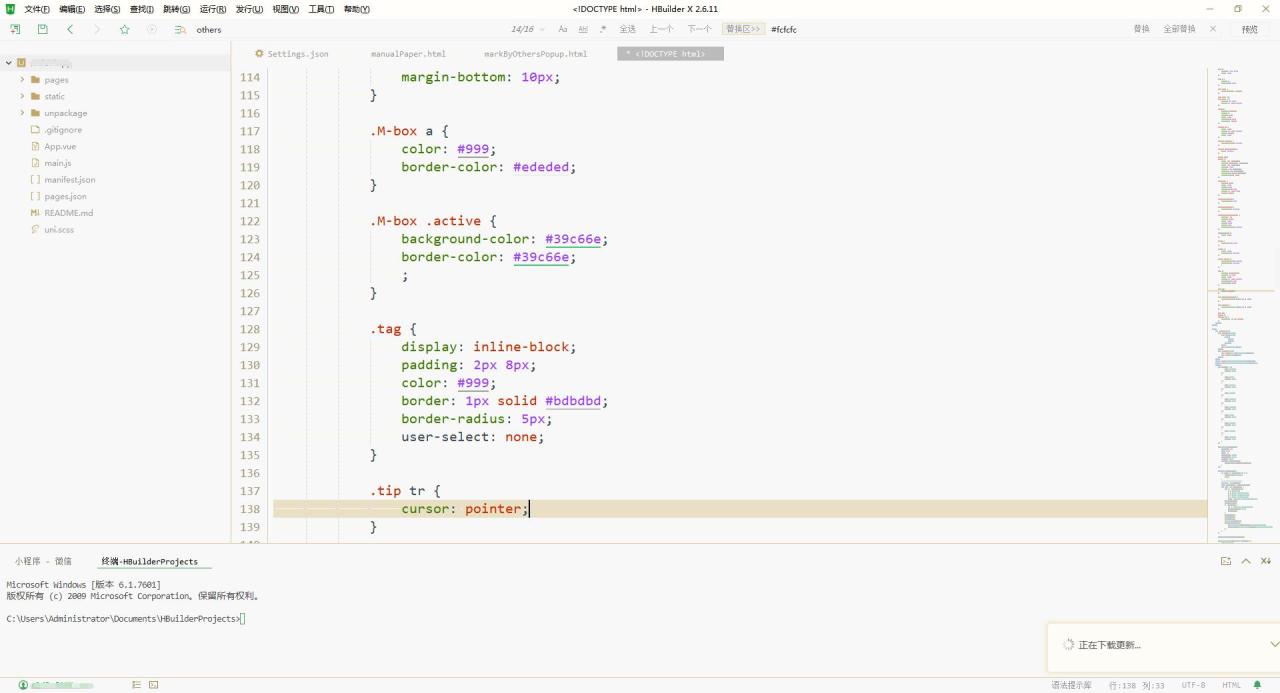1280x693 pixels.
Task: Click the save file icon in toolbar
Action: click(42, 29)
